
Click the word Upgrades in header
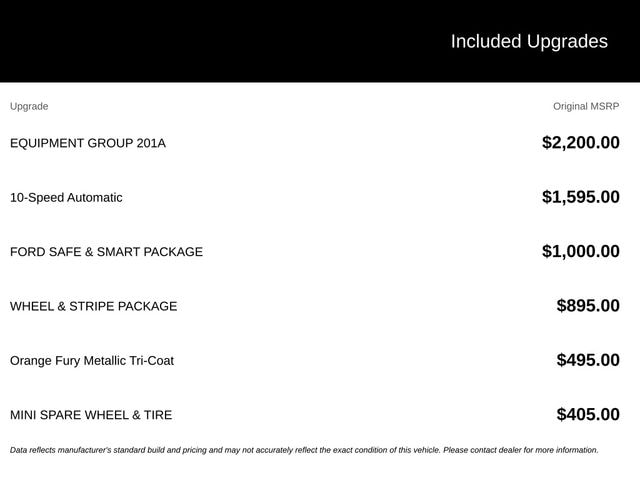coord(567,42)
